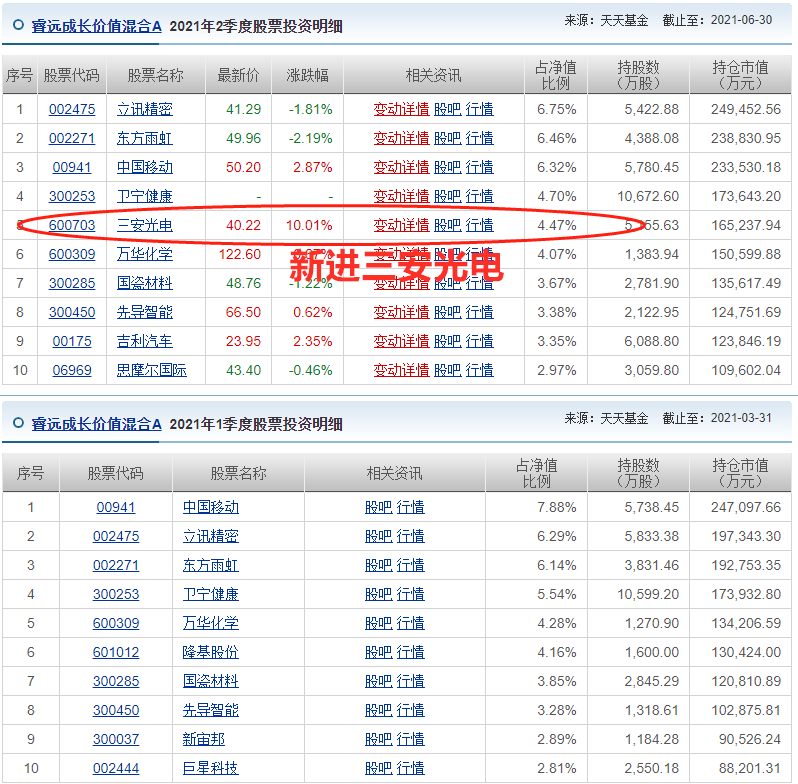
Task: Open 变动详情 for 先导智能 in the Q2 table
Action: (401, 312)
